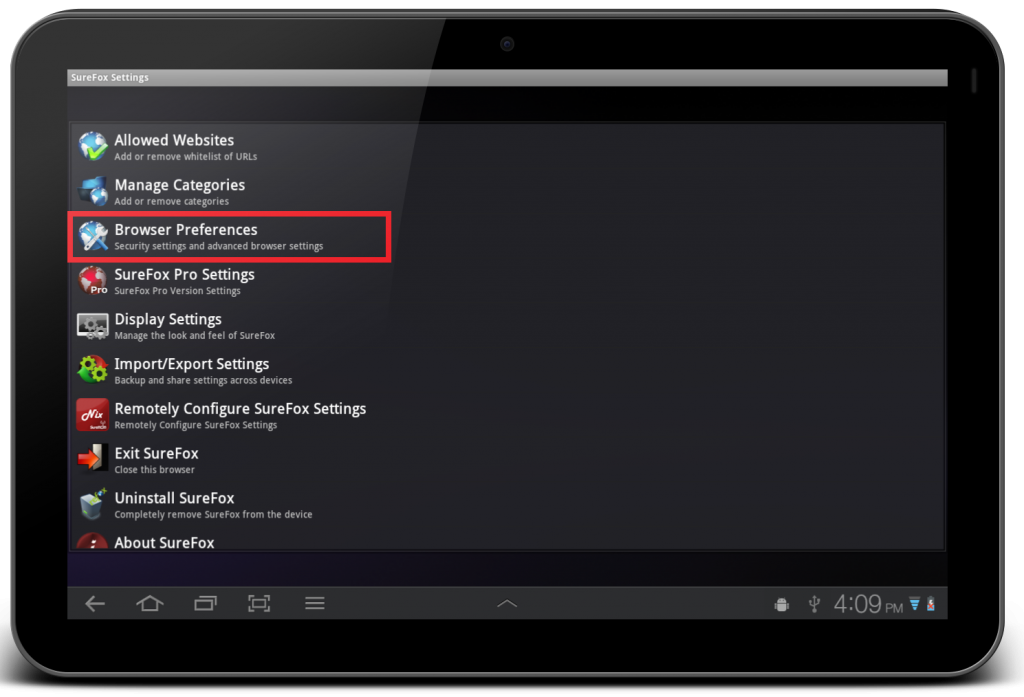Click 'Close this browser' subtitle
The height and width of the screenshot is (697, 1024).
click(155, 470)
